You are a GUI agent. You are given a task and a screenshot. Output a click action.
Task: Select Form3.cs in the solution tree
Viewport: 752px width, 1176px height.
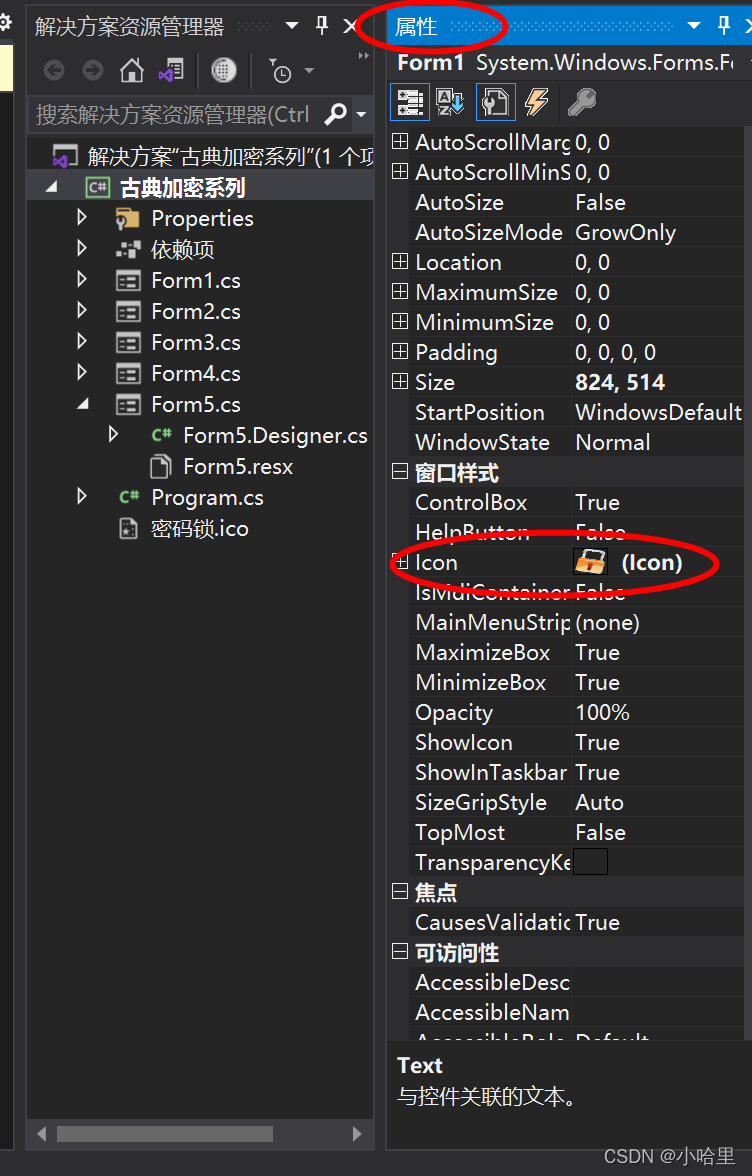[x=196, y=343]
